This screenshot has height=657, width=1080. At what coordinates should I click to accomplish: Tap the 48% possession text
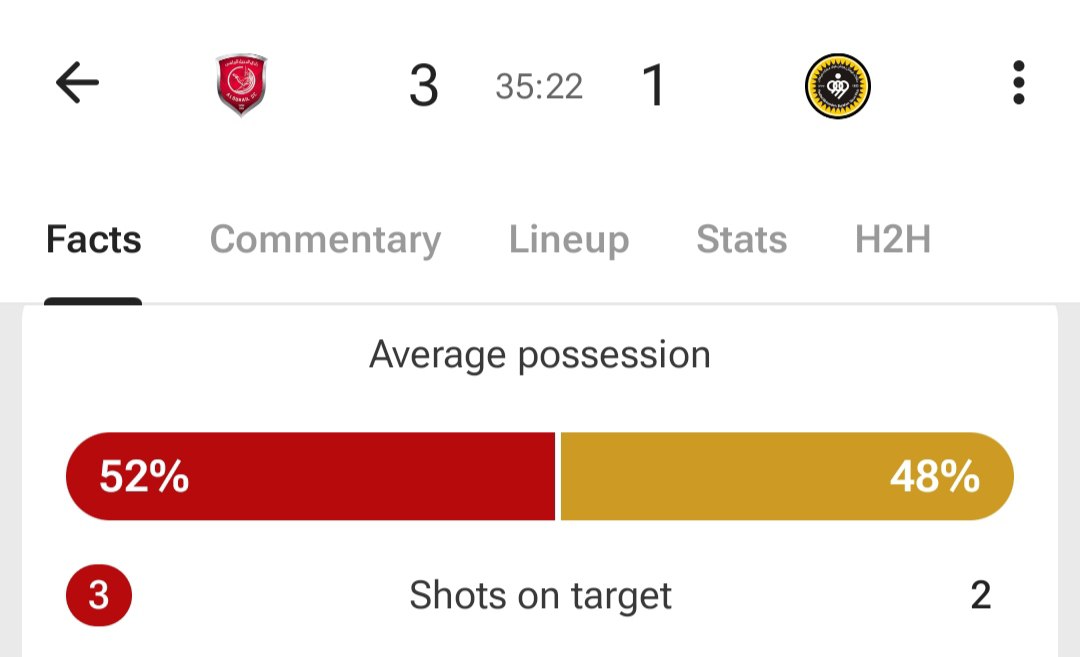tap(935, 477)
